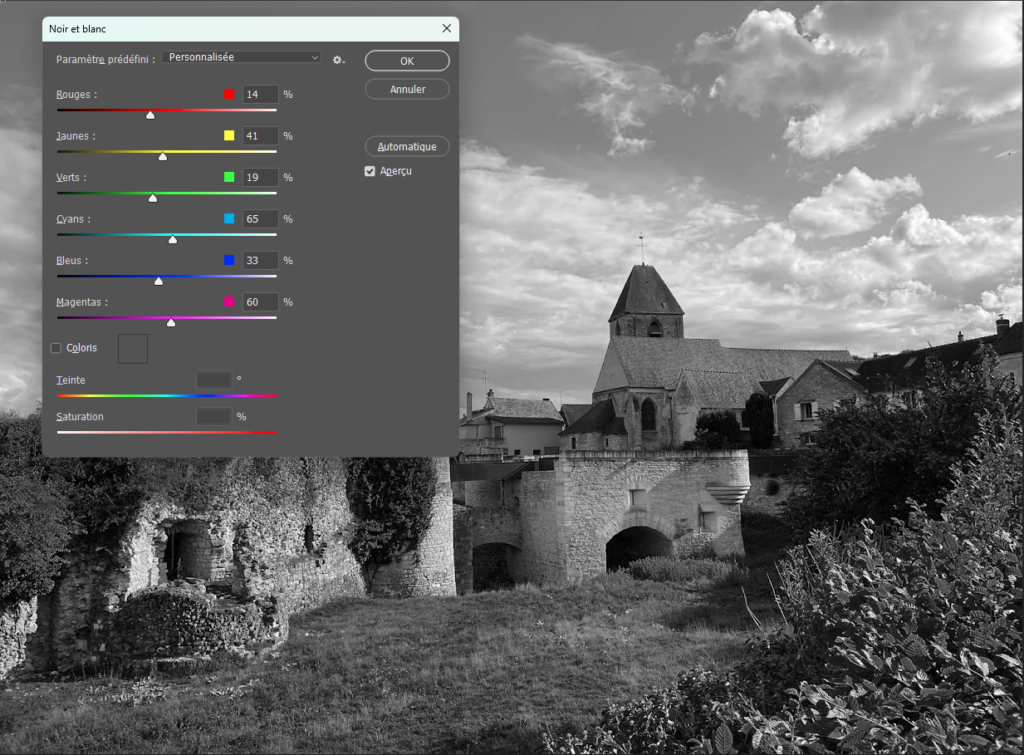This screenshot has height=755, width=1024.
Task: Click the Magentas value field
Action: click(x=260, y=302)
